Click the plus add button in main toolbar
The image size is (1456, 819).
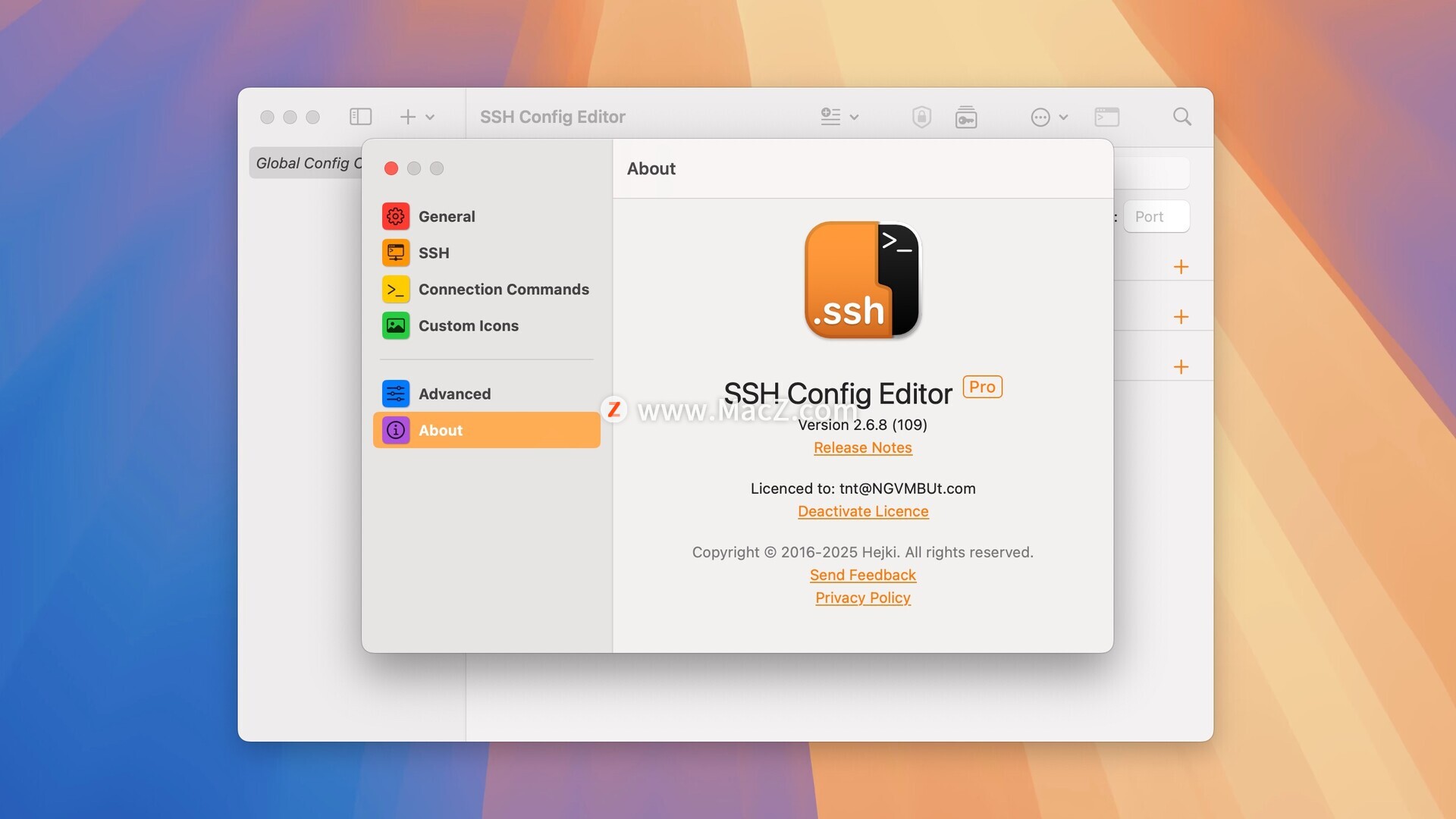click(x=408, y=117)
